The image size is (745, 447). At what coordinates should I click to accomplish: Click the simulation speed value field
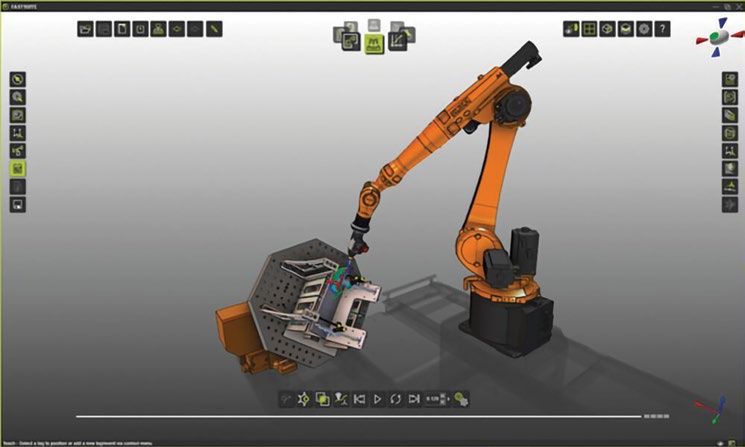432,399
